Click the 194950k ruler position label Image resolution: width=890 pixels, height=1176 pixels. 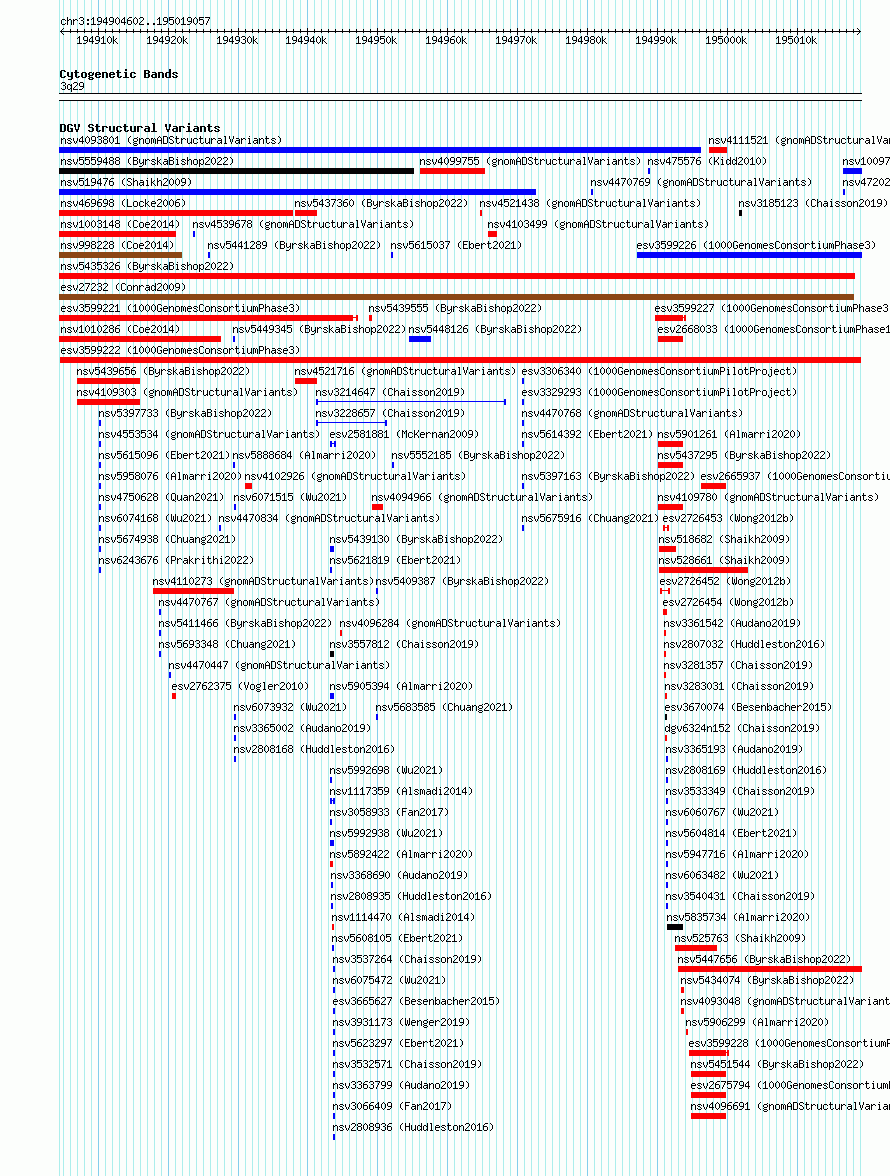pyautogui.click(x=376, y=40)
